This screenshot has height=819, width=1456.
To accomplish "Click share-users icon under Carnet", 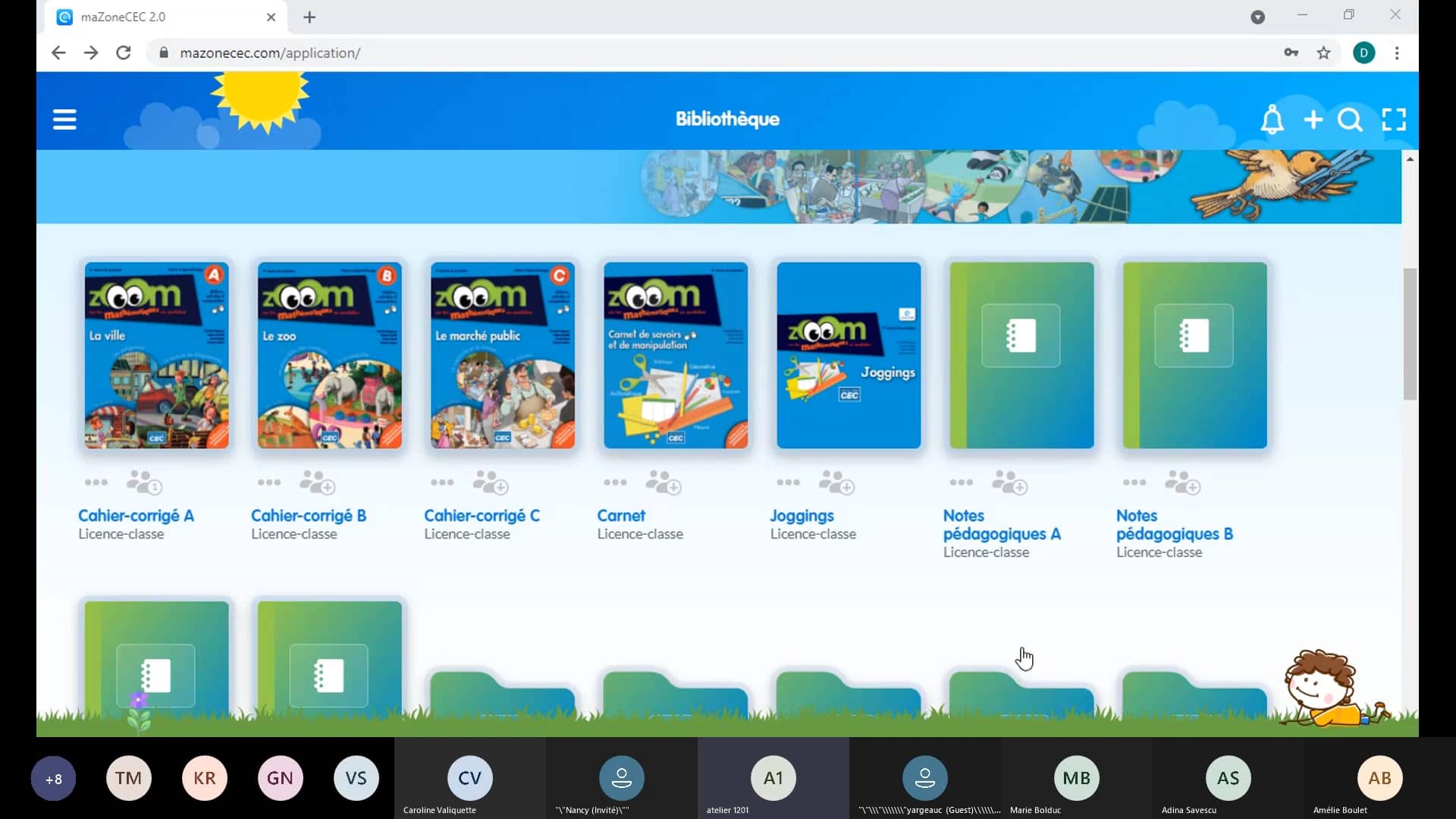I will pyautogui.click(x=663, y=482).
